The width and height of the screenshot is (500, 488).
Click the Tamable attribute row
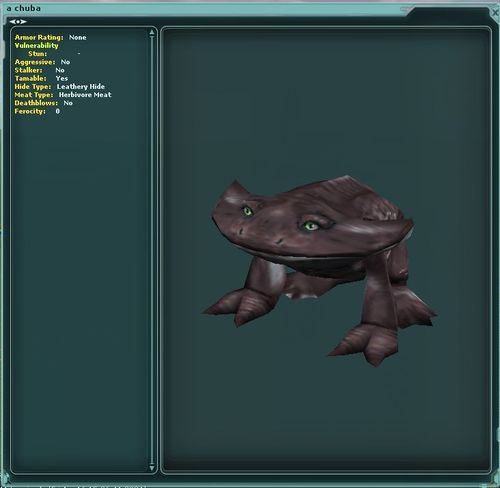coord(41,78)
